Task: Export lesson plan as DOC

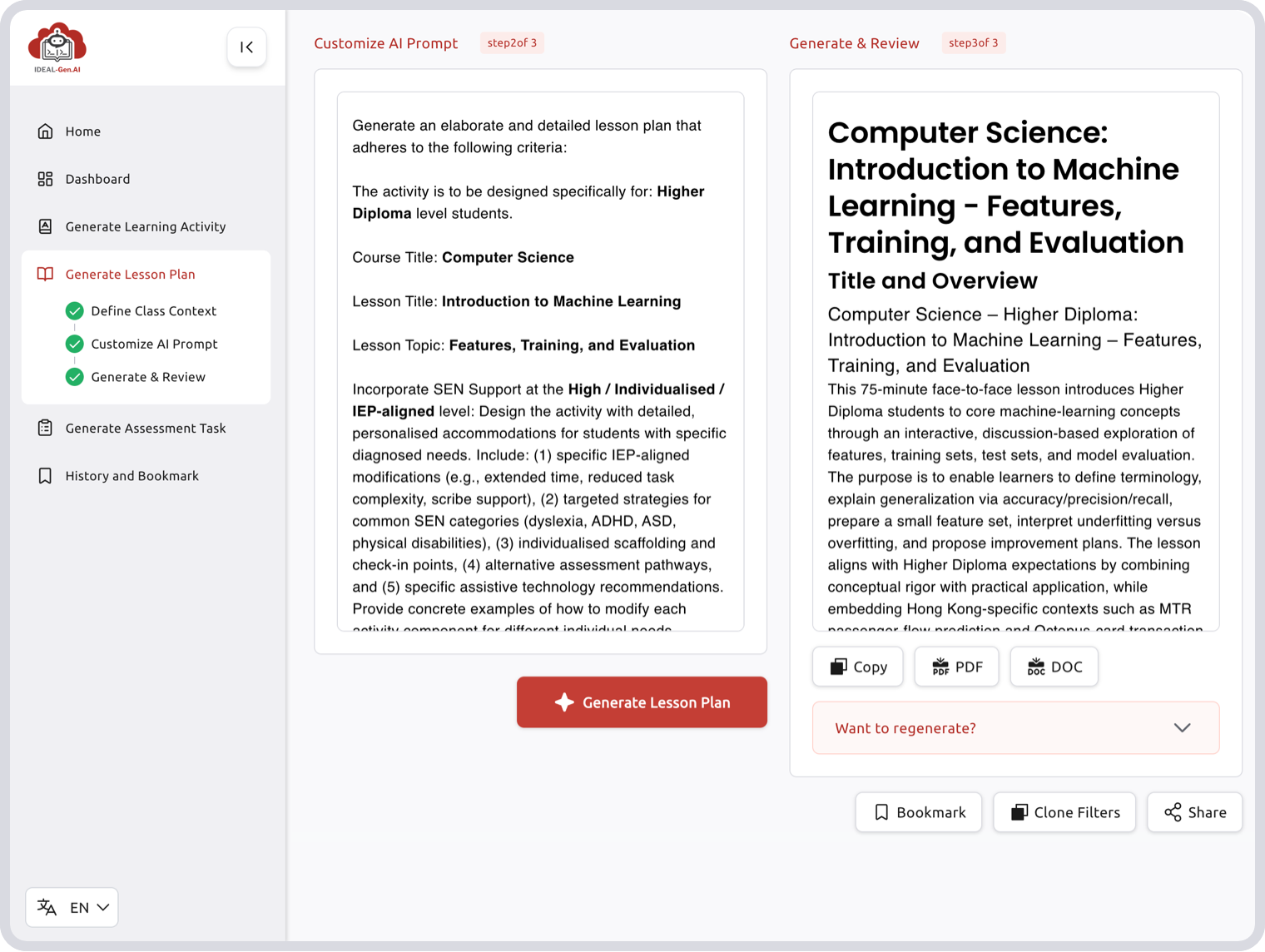Action: tap(1054, 667)
